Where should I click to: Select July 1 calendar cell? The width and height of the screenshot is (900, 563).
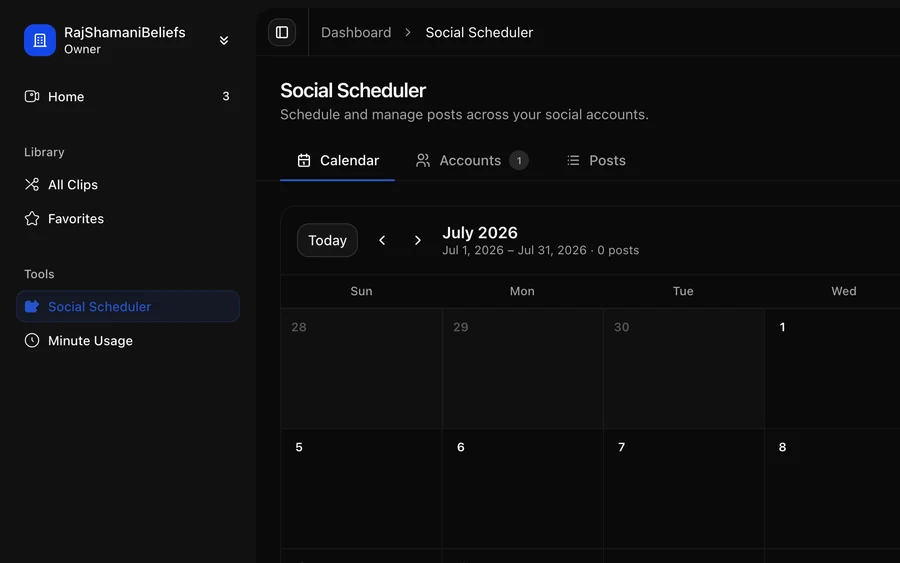tap(832, 369)
